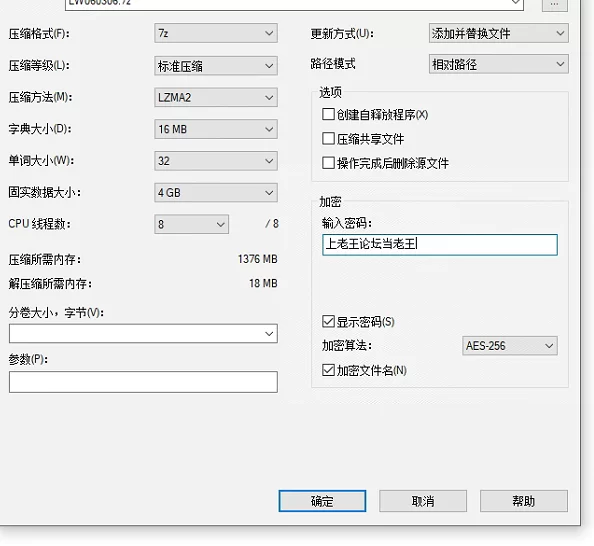Click the 输入密码 text field
Image resolution: width=594 pixels, height=546 pixels.
point(440,245)
